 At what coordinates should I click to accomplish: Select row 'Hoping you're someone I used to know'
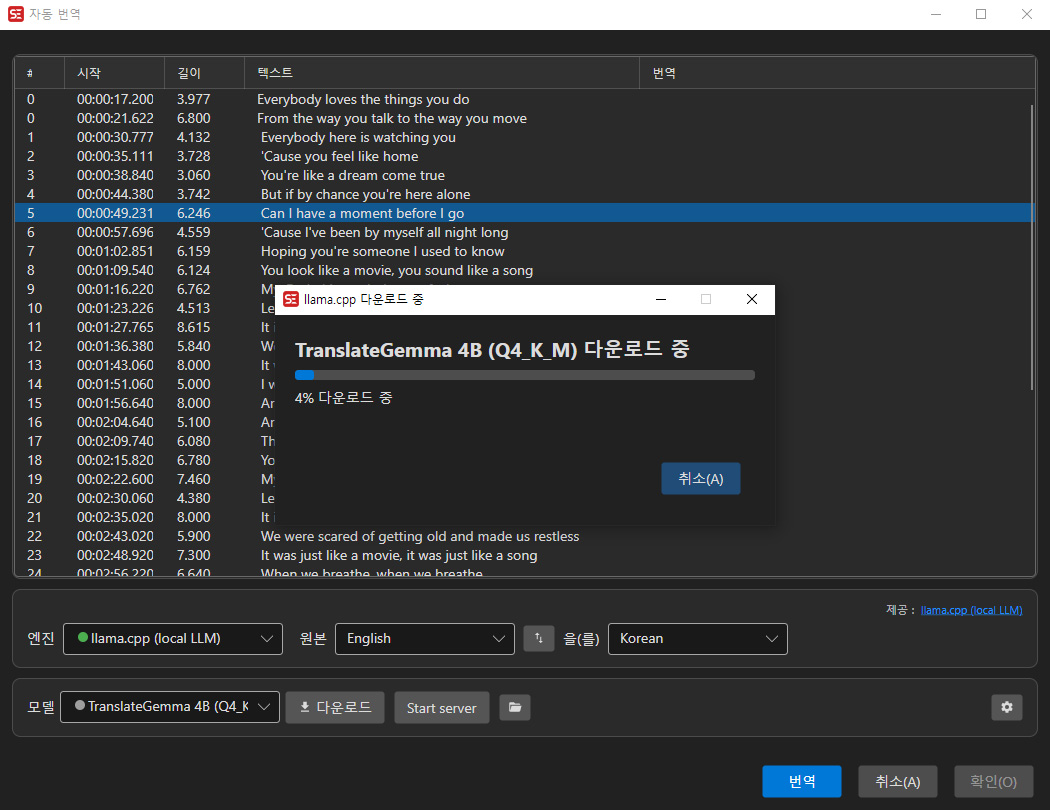[x=524, y=251]
